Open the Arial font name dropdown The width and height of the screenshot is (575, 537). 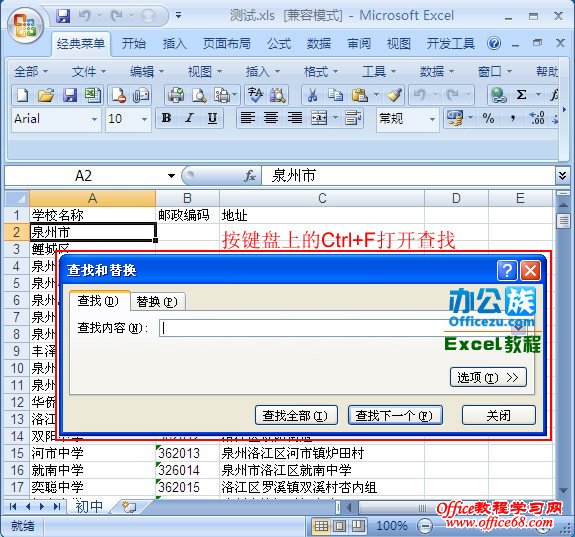click(94, 119)
